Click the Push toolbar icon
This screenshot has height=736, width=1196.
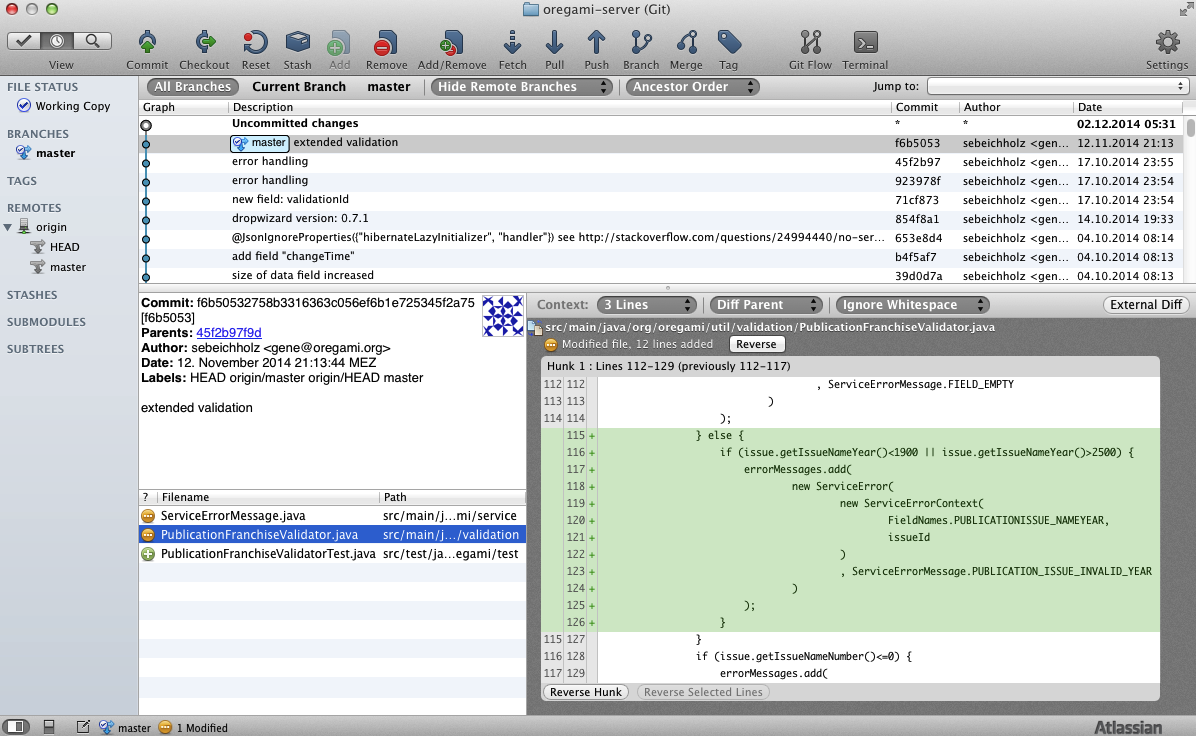[596, 43]
